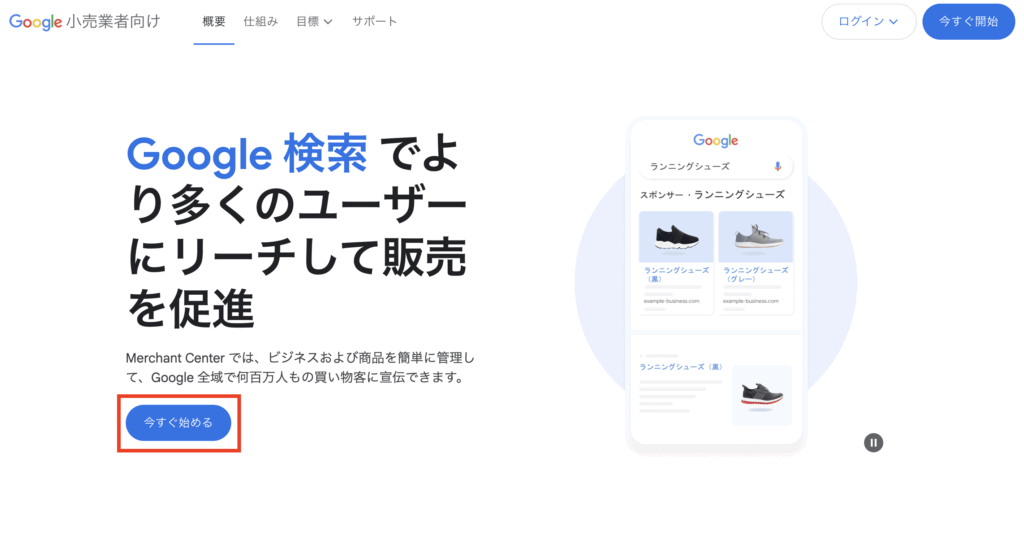1024x533 pixels.
Task: Click ランニングシューズ（黒） listing title at bottom
Action: pos(681,367)
